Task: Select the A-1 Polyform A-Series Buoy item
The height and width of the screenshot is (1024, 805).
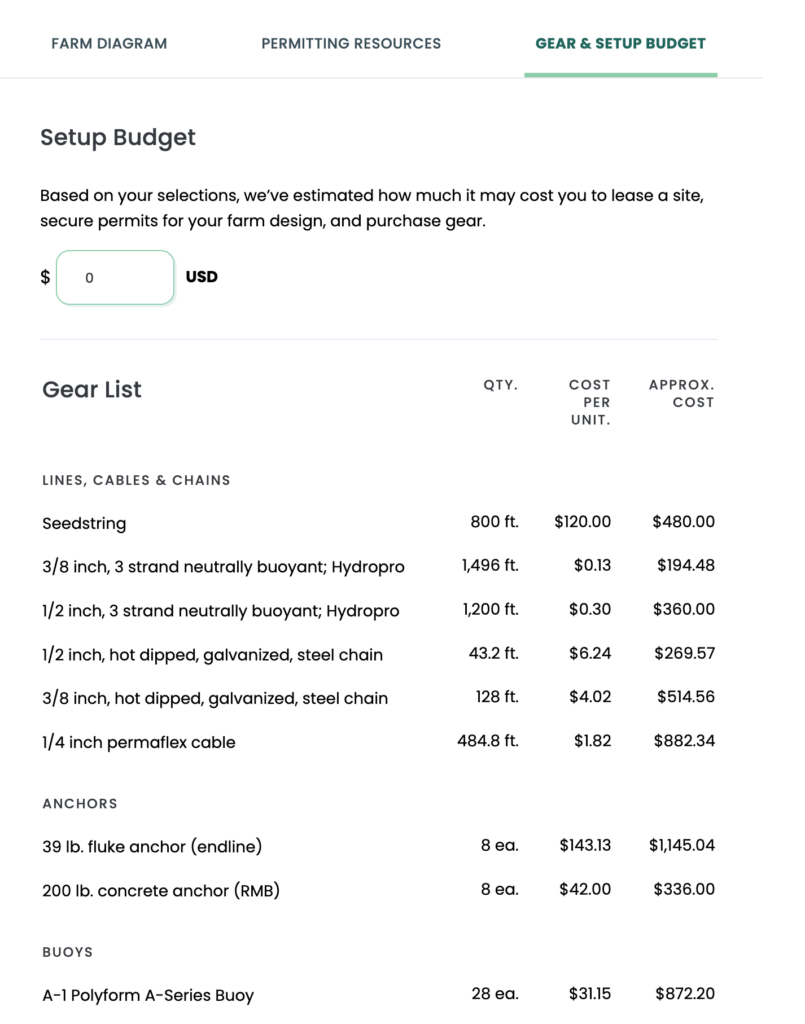Action: (x=148, y=995)
